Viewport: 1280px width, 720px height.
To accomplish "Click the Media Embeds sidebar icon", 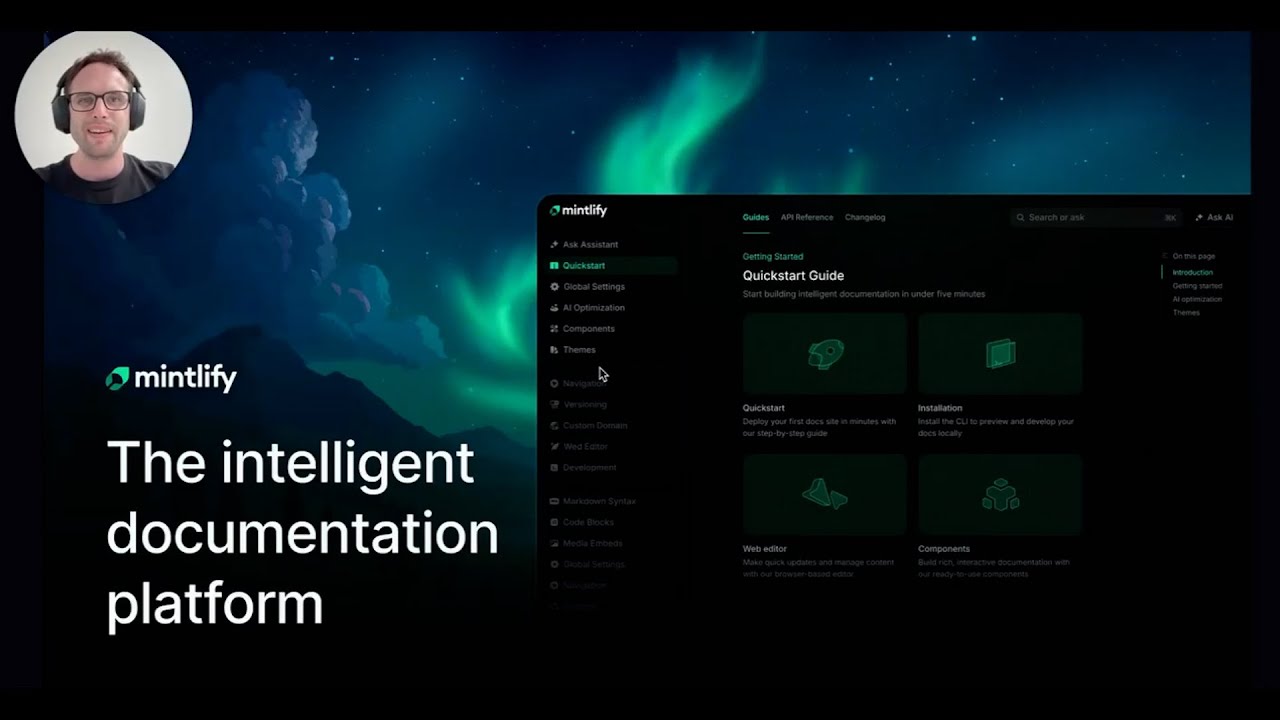I will point(554,543).
